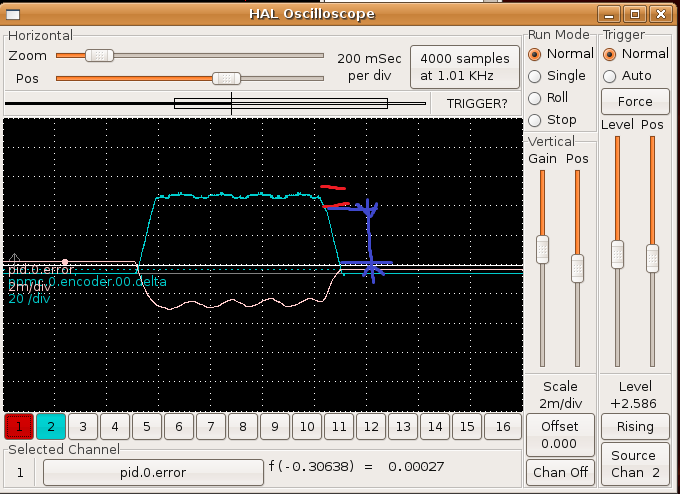Maximize the HAL Oscilloscope window
This screenshot has width=680, height=494.
pyautogui.click(x=635, y=14)
